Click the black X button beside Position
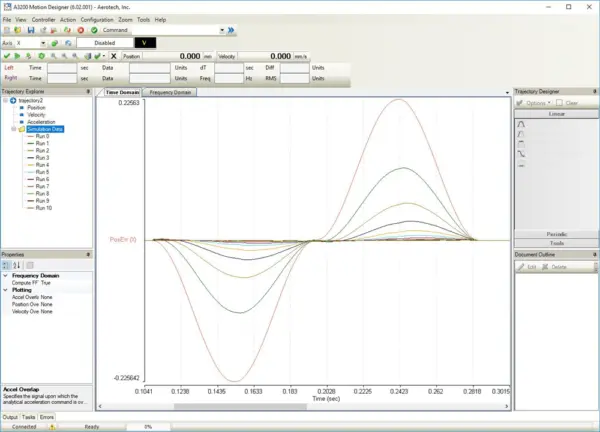 (x=115, y=56)
